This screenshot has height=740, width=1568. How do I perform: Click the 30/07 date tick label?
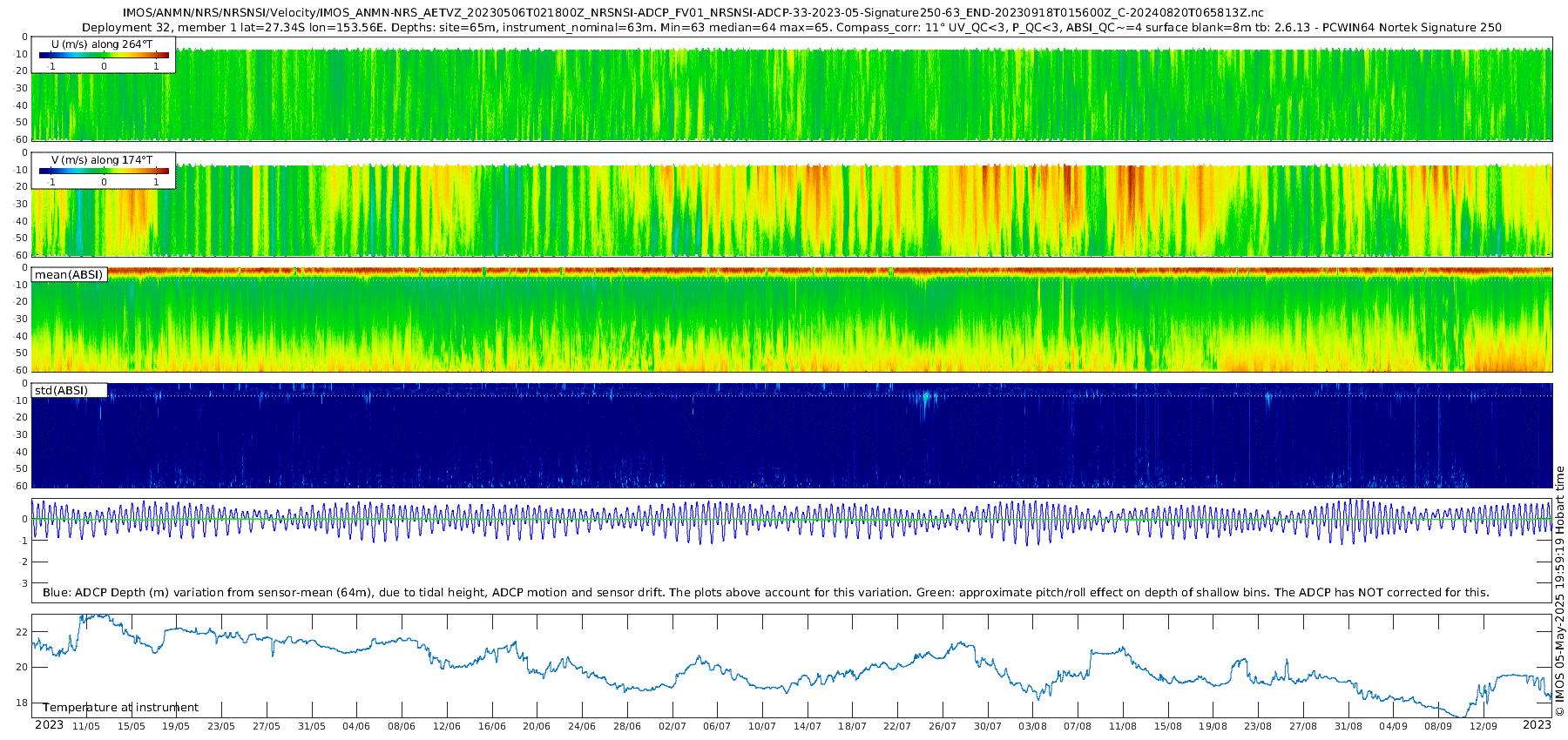(988, 726)
